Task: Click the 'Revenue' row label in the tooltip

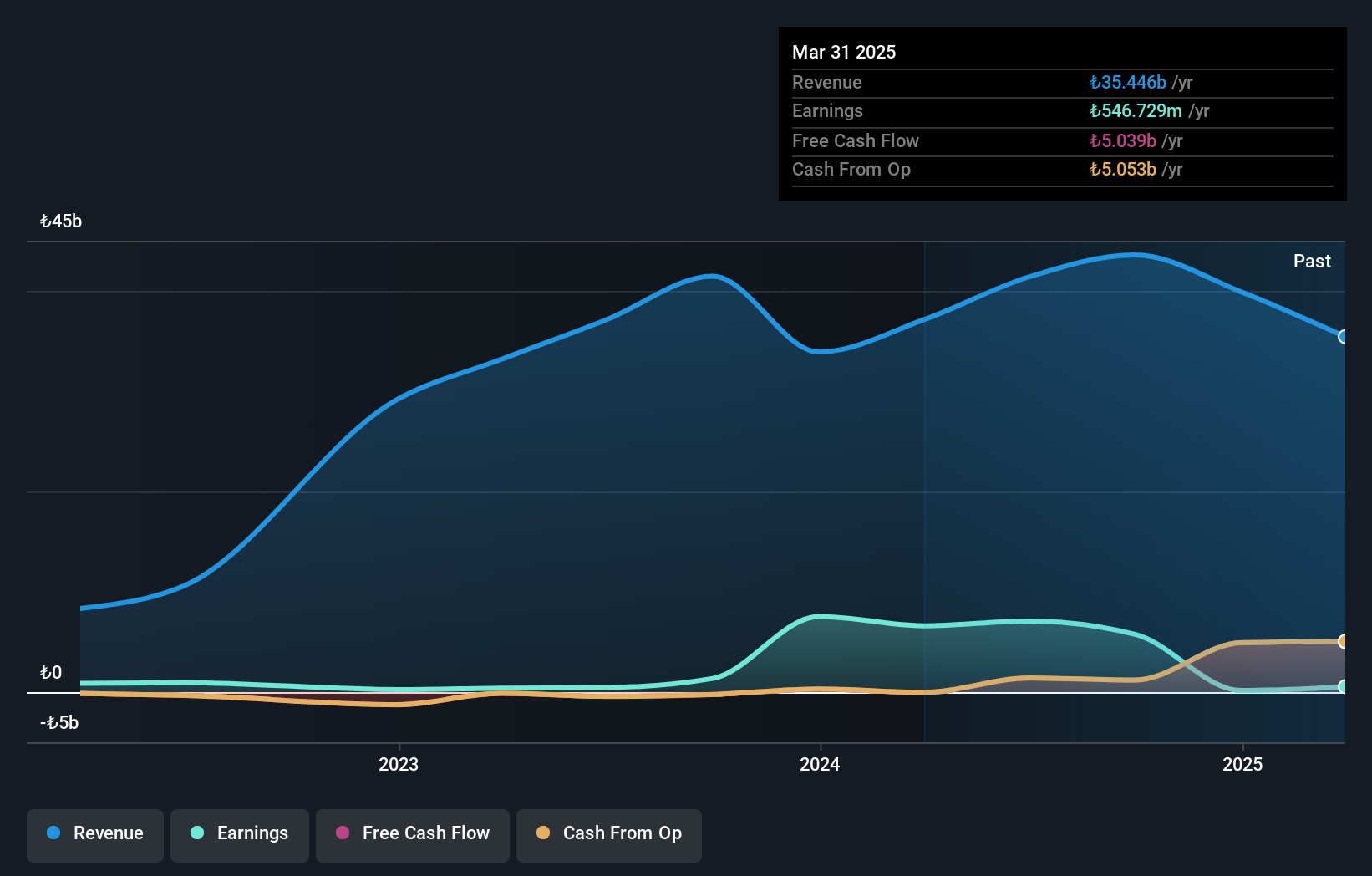Action: click(827, 83)
